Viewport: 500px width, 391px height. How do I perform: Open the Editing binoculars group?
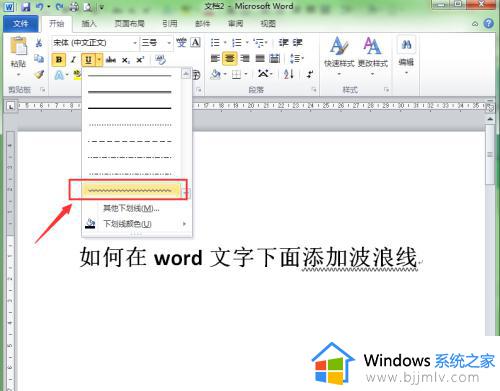(406, 55)
